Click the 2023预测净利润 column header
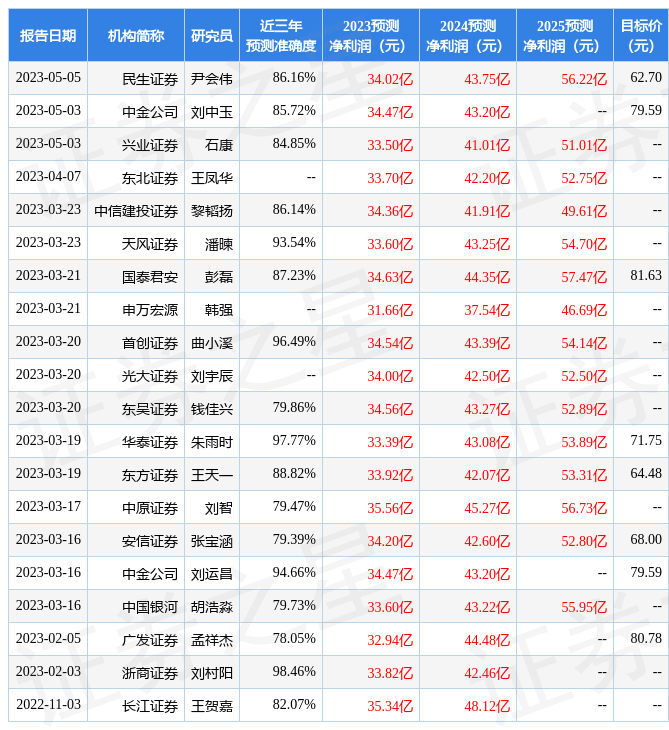 tap(371, 35)
